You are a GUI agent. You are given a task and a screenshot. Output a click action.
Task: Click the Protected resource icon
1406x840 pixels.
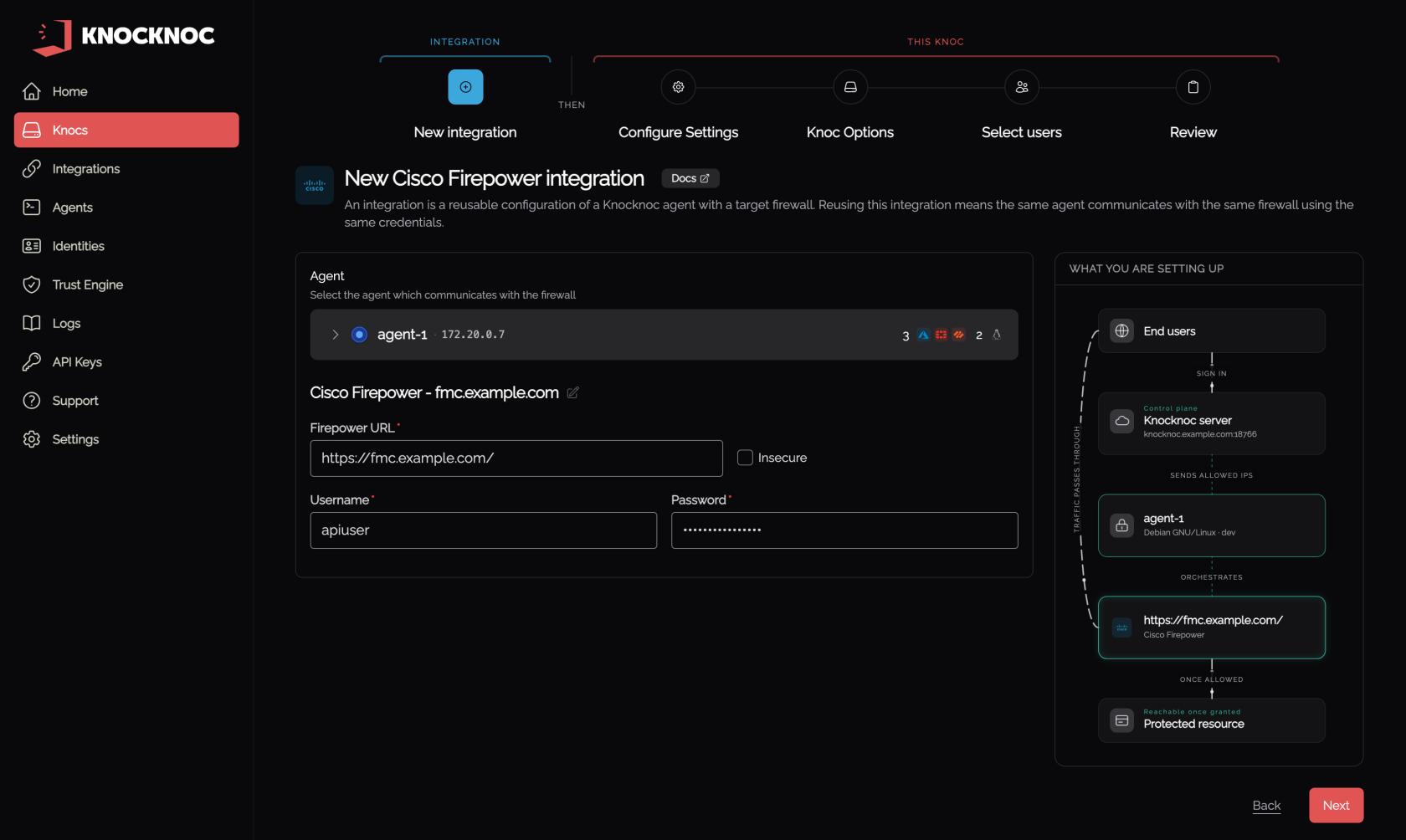coord(1122,720)
